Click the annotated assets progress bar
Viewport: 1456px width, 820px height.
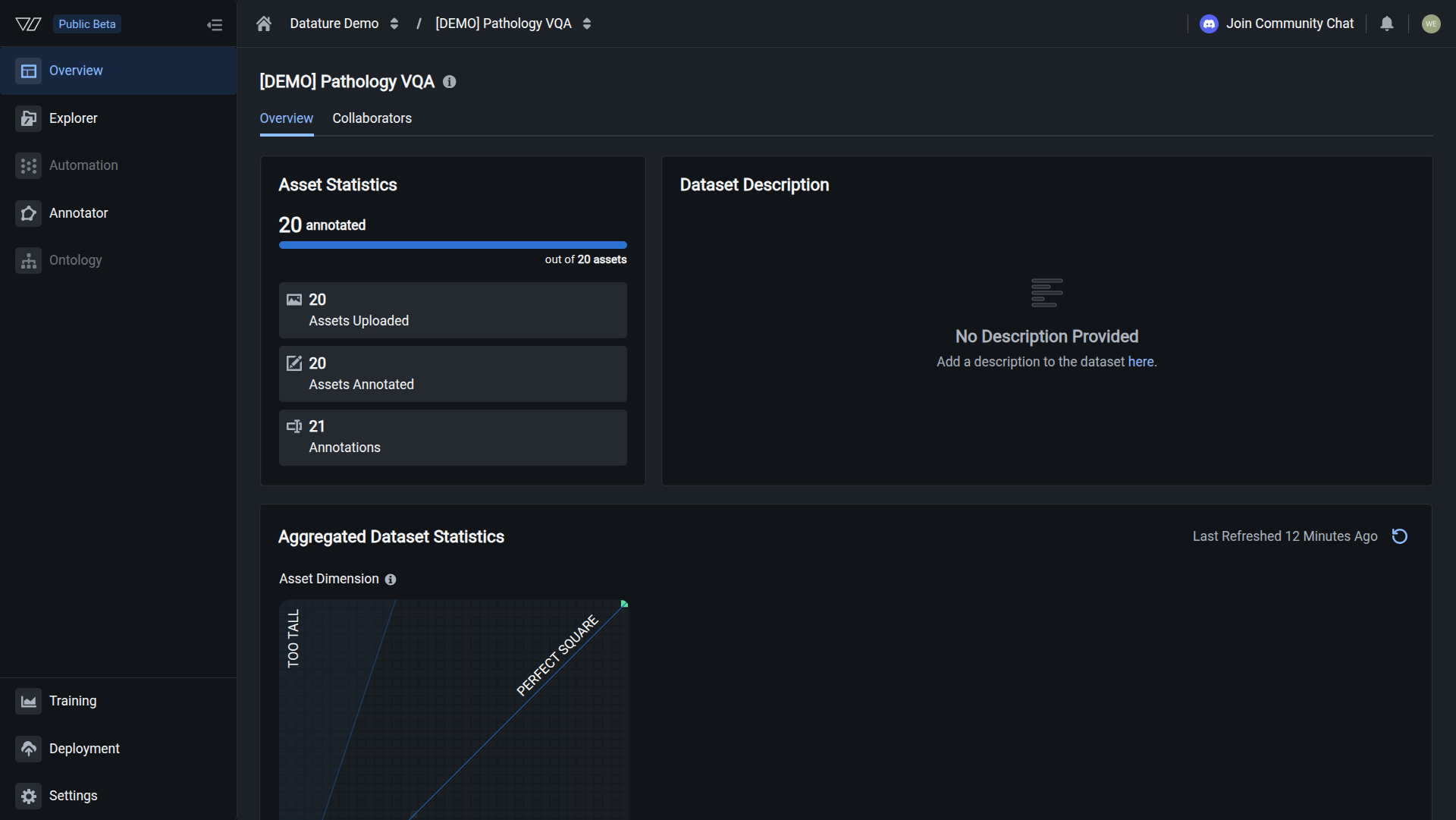point(453,245)
